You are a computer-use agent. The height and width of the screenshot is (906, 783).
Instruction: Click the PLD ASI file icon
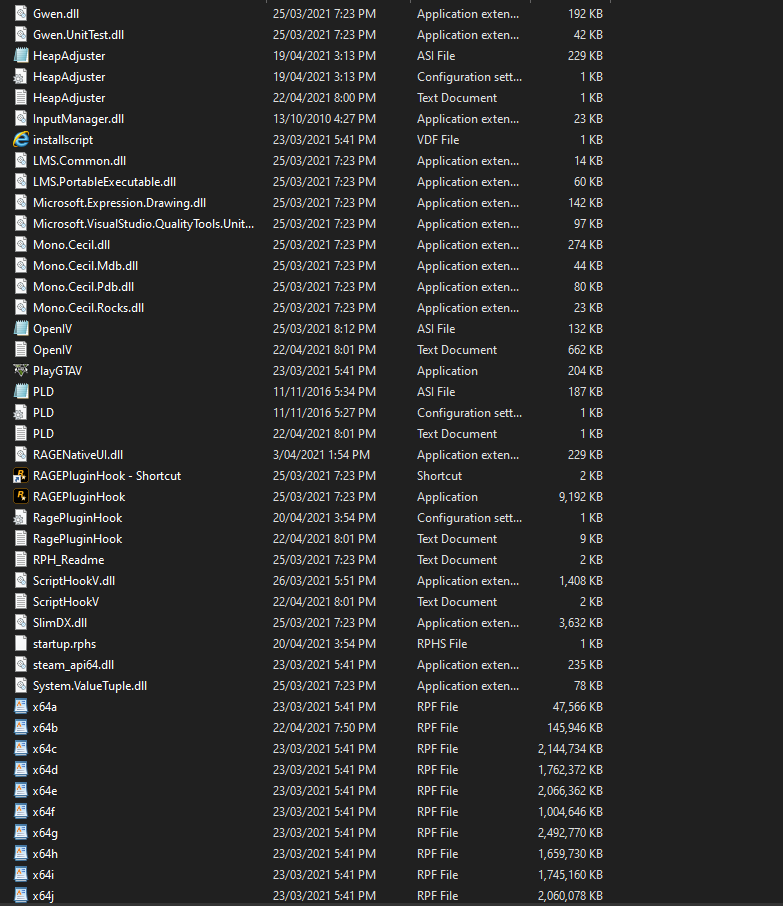click(x=21, y=392)
